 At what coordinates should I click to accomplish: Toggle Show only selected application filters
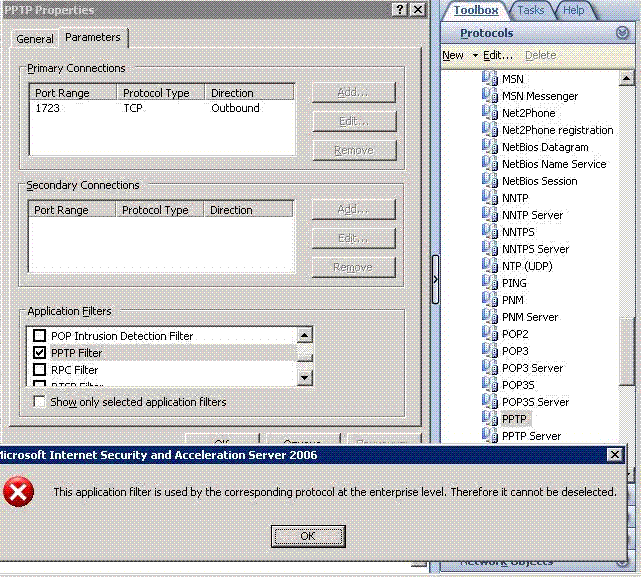40,402
